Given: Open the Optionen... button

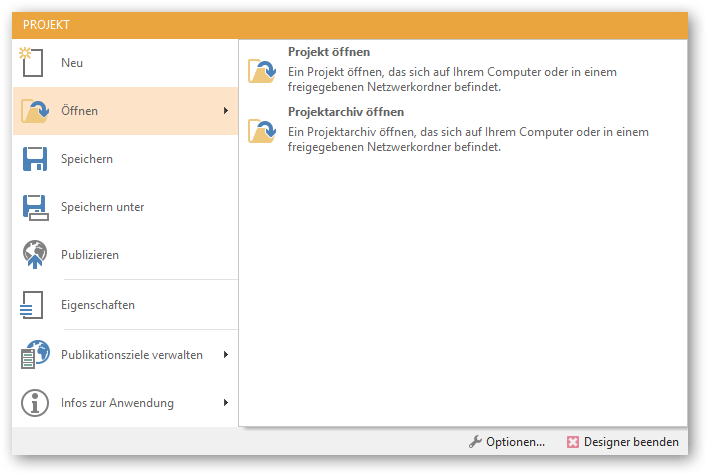Looking at the screenshot, I should tap(507, 442).
